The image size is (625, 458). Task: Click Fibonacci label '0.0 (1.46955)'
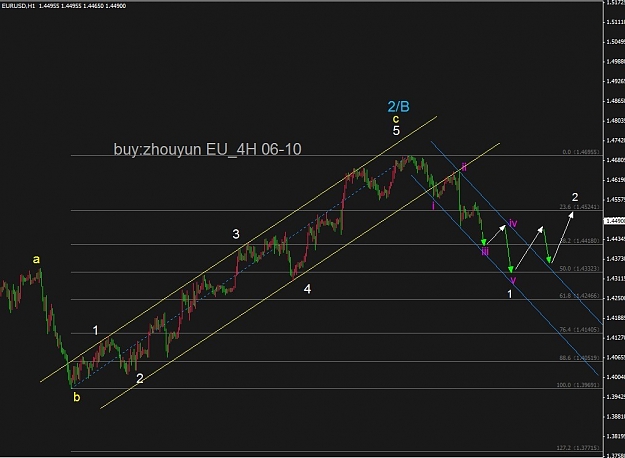[581, 152]
